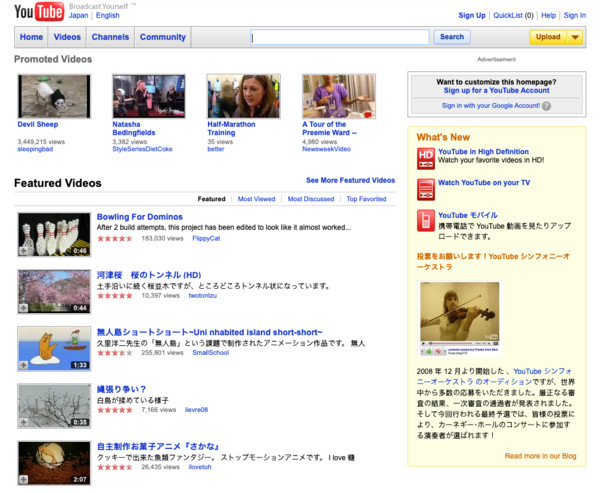Open the Upload button dropdown arrow
600x493 pixels.
(x=574, y=37)
